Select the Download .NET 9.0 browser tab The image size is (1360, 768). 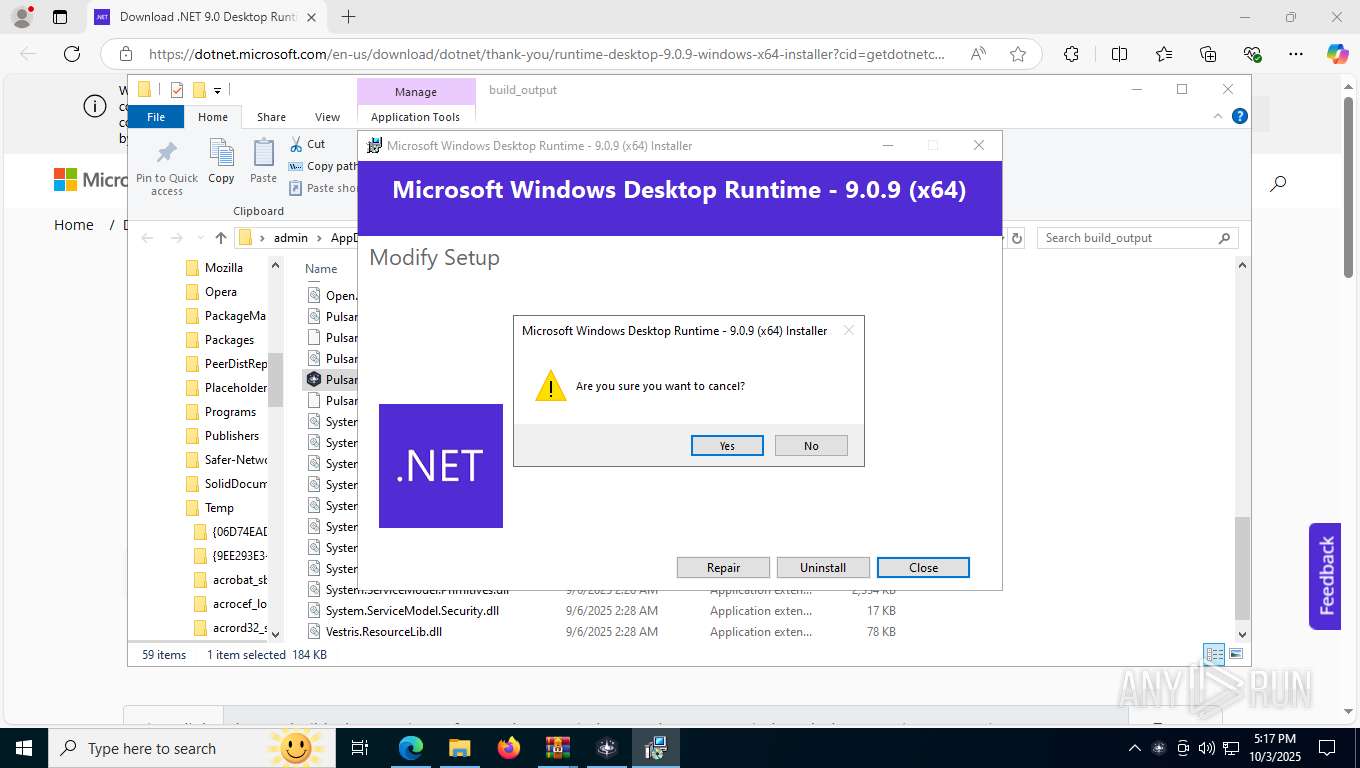pos(205,17)
